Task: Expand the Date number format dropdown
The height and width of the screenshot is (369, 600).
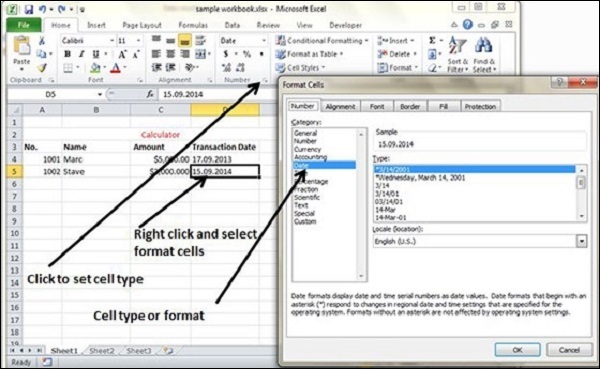Action: [x=264, y=41]
